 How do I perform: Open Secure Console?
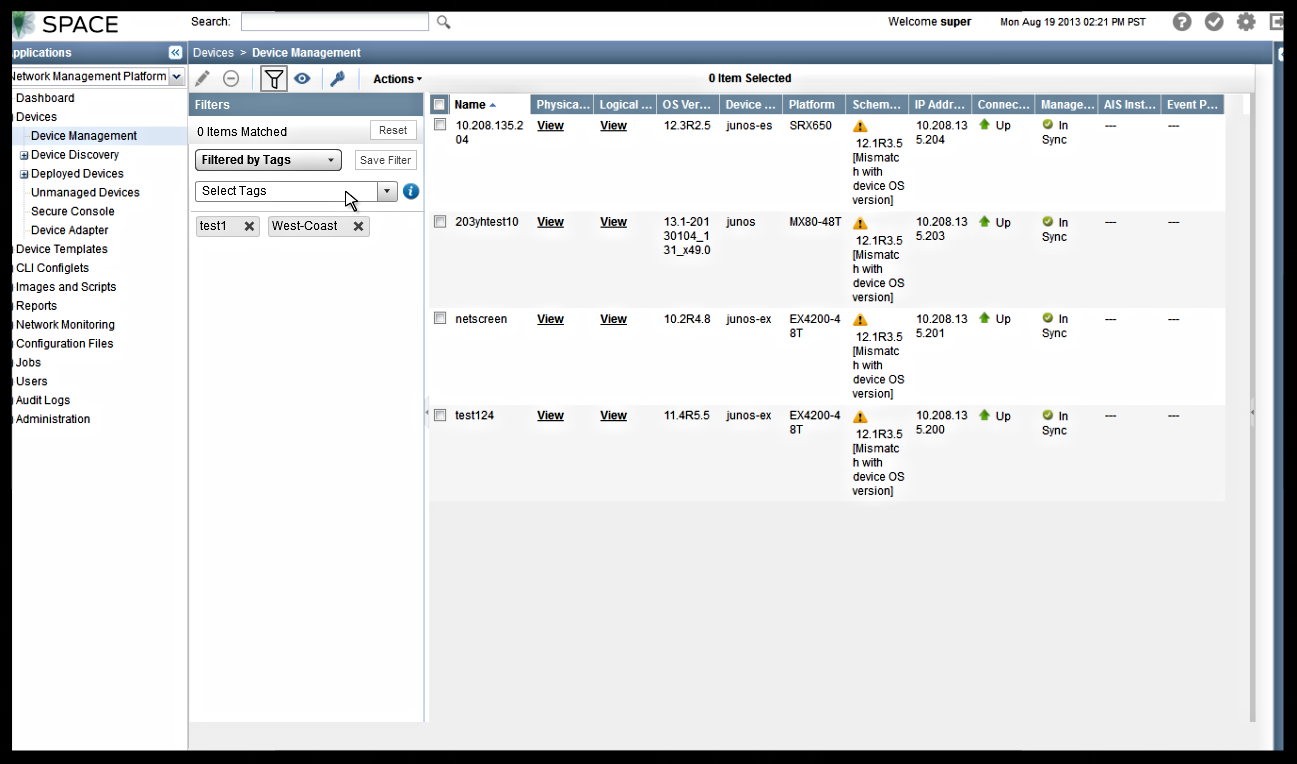[x=73, y=212]
